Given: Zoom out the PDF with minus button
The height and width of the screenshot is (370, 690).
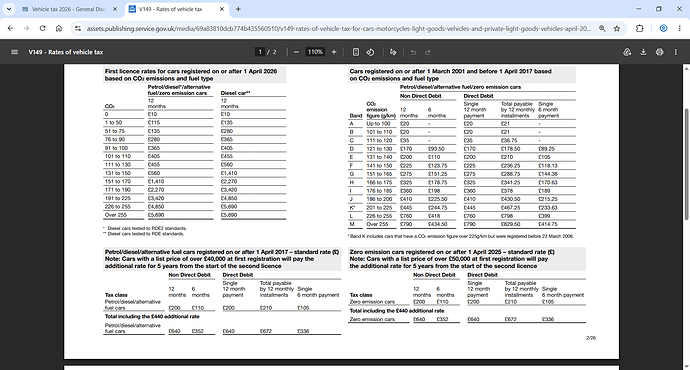Looking at the screenshot, I should click(x=296, y=52).
